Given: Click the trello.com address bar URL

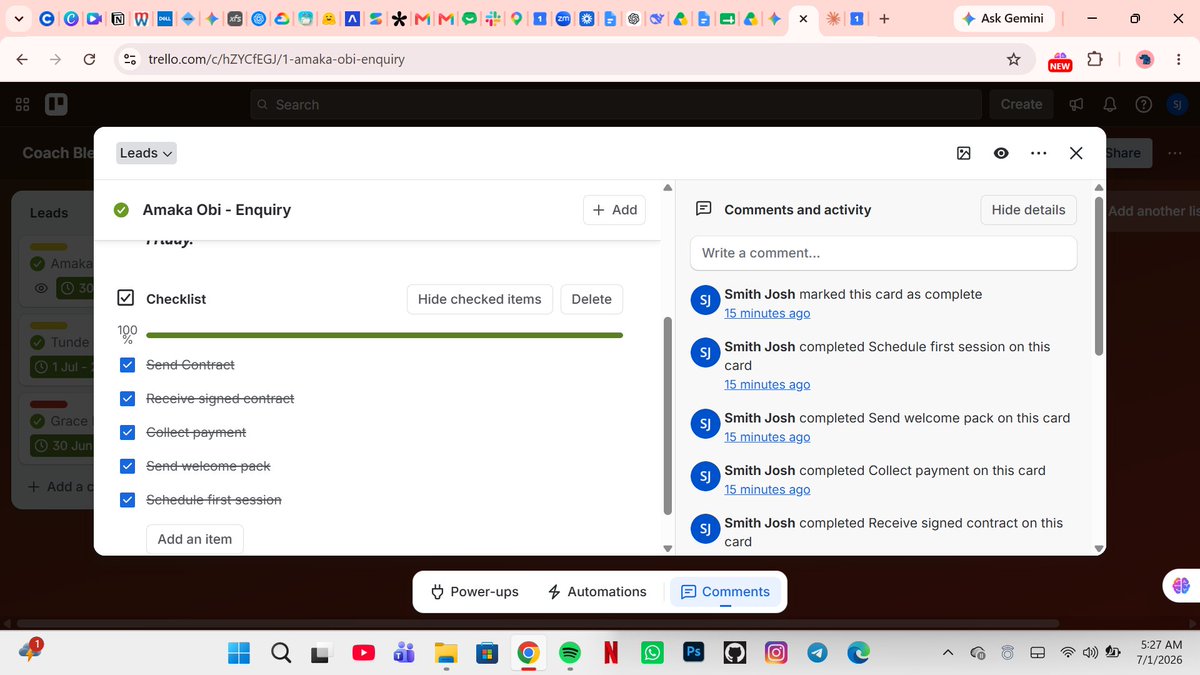Looking at the screenshot, I should pos(276,59).
